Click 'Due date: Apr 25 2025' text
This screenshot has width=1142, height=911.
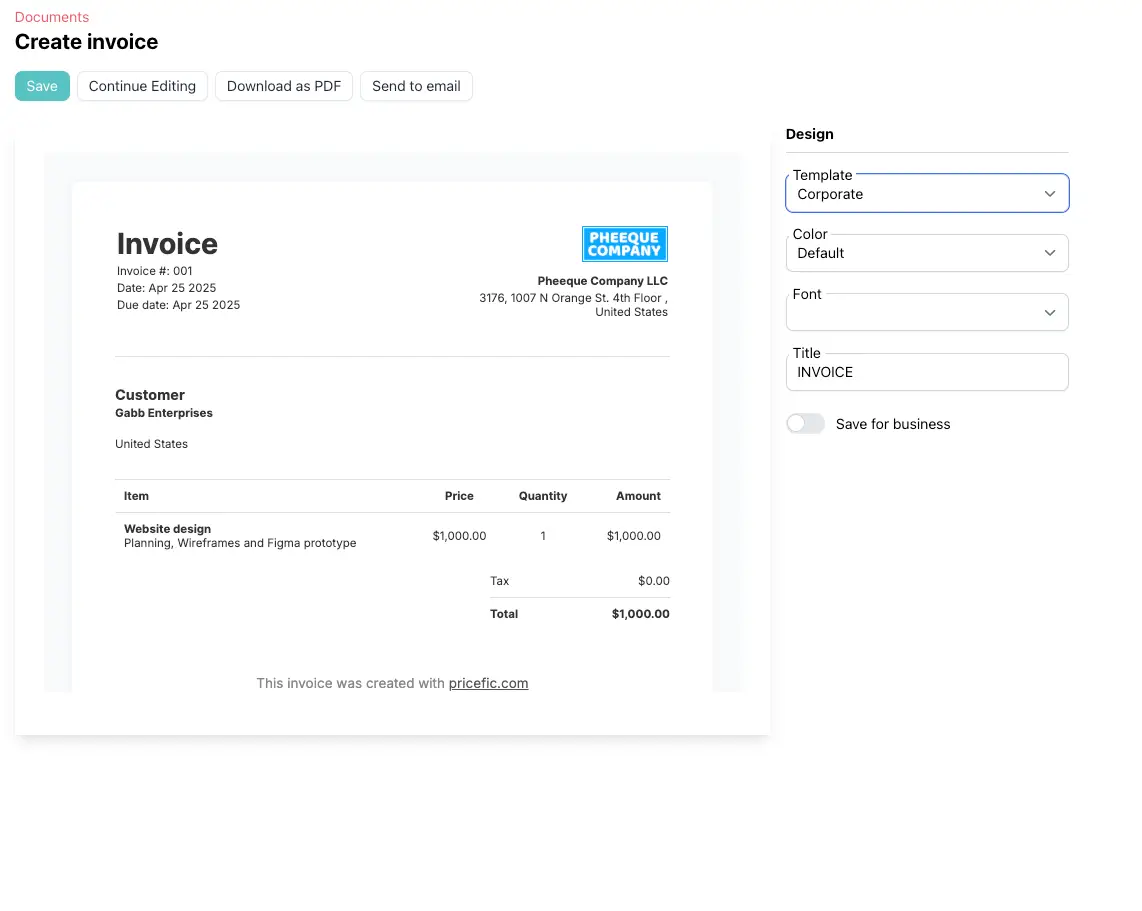click(x=178, y=305)
